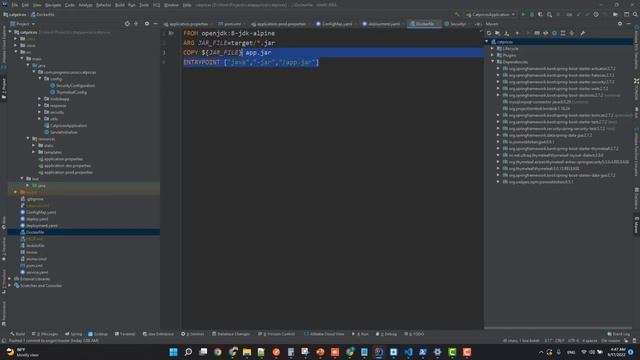Viewport: 640px width, 360px height.
Task: Run CatpricesApplication with green play icon
Action: [523, 14]
